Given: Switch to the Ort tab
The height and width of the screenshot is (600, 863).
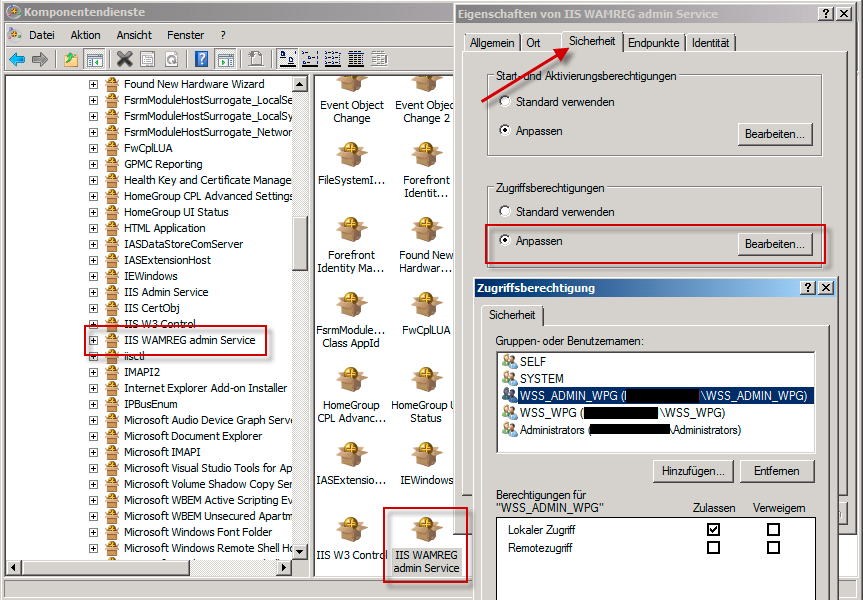Looking at the screenshot, I should pyautogui.click(x=533, y=43).
